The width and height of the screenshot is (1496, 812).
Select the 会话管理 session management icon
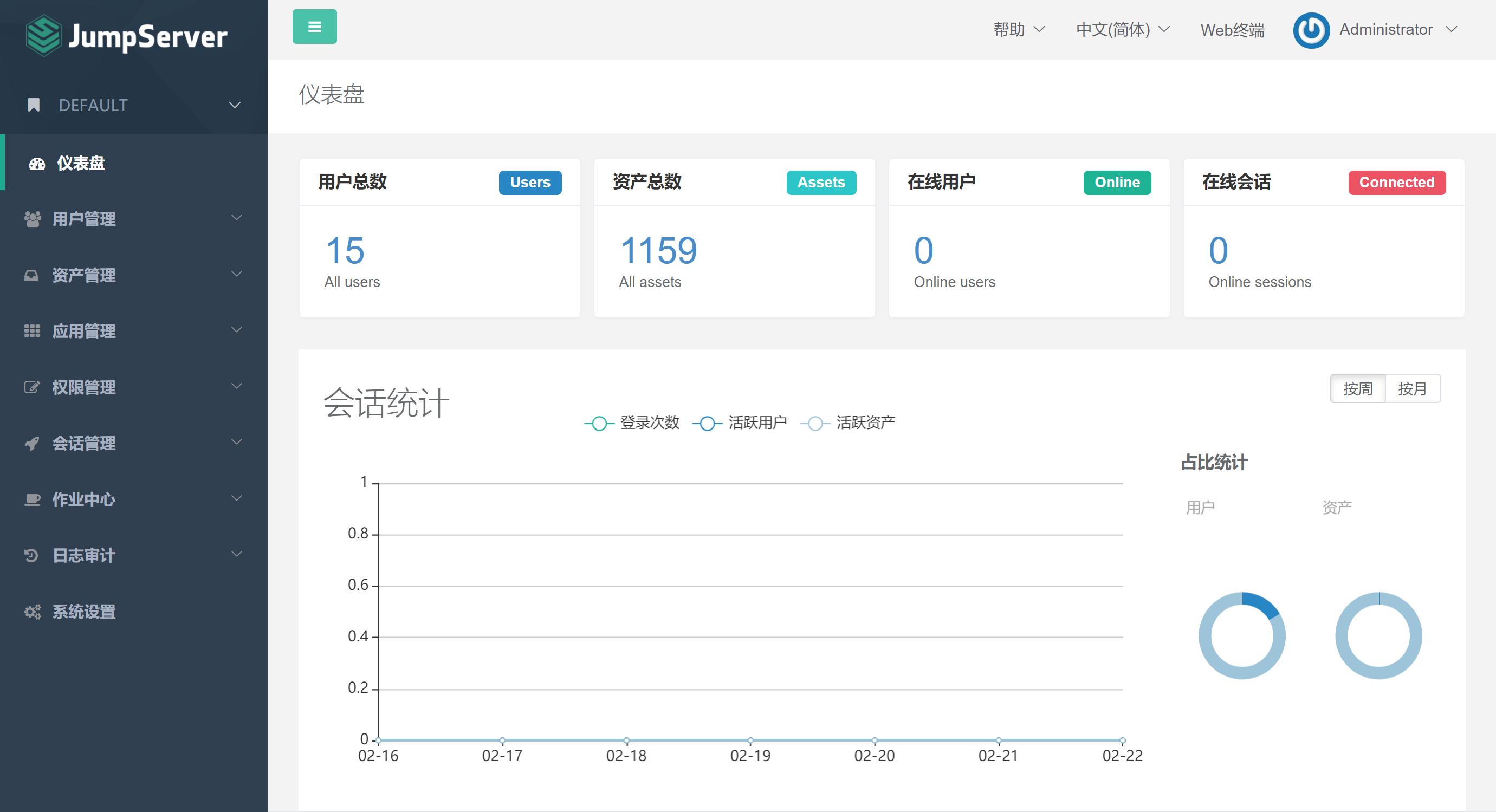pyautogui.click(x=33, y=443)
